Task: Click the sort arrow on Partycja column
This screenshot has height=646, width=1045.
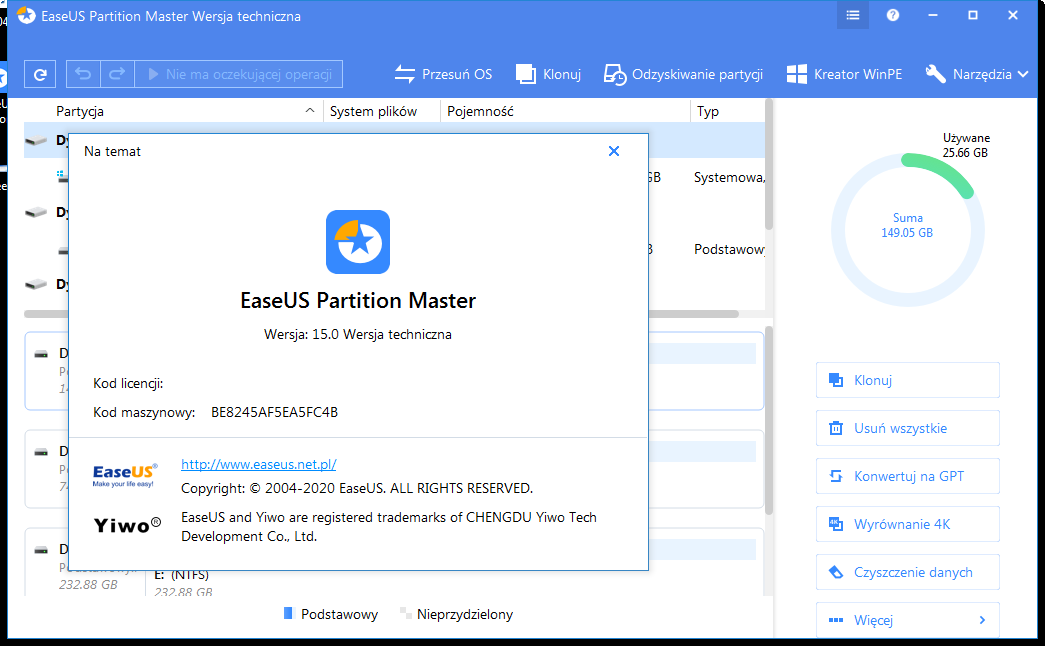Action: tap(309, 111)
